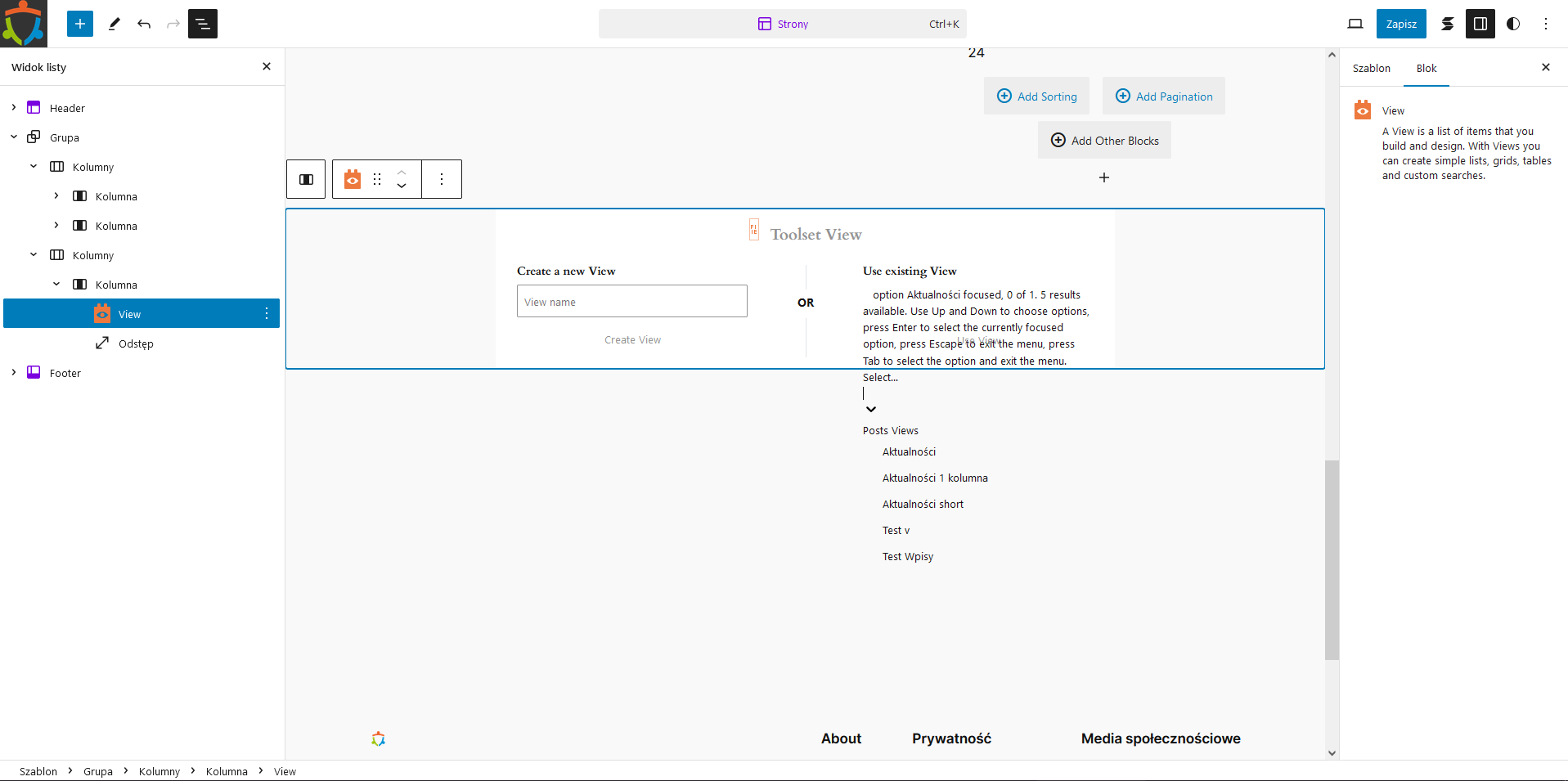Open the top-right Options three-dot menu

click(1546, 24)
